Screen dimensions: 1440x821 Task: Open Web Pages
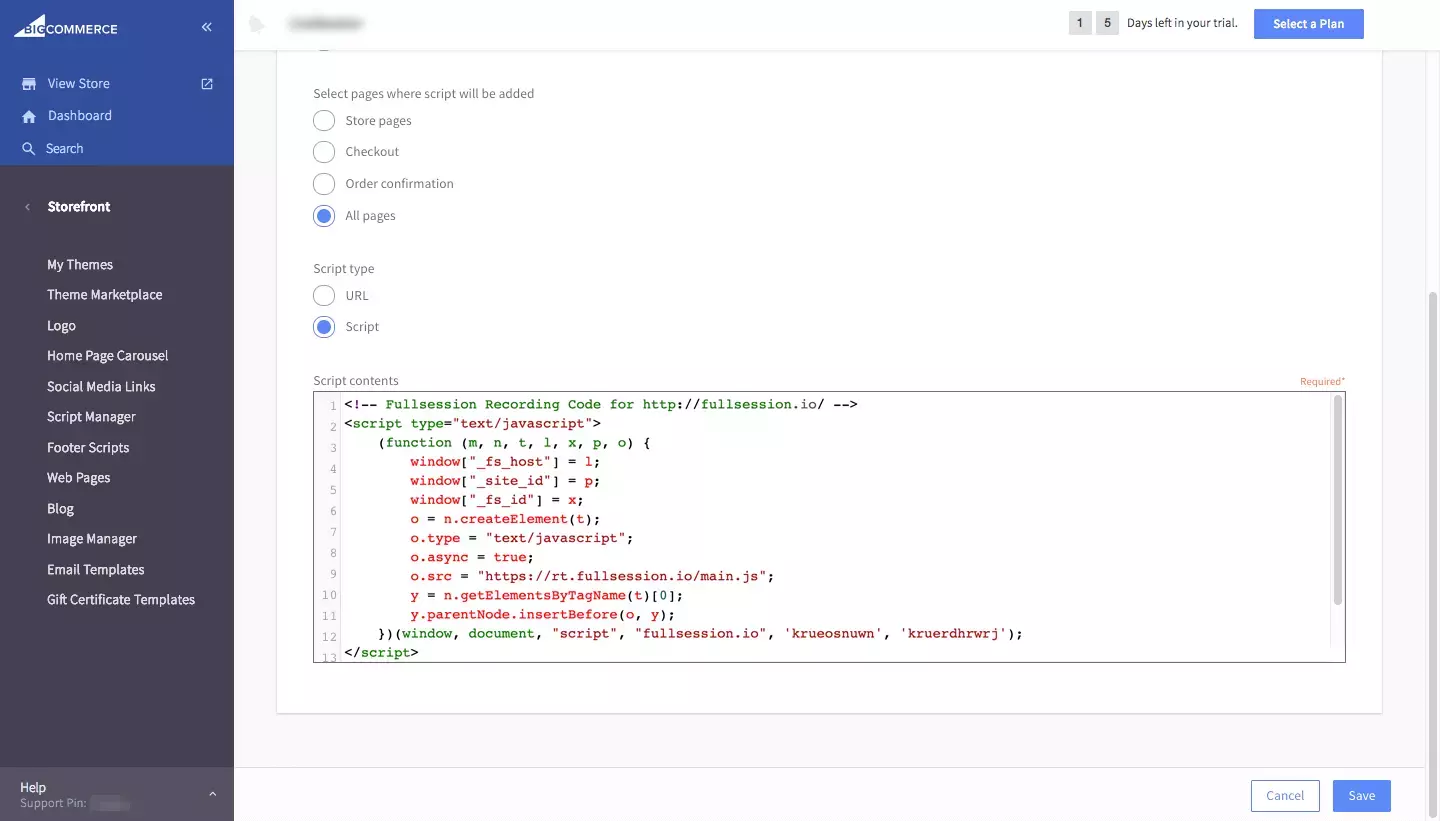[79, 478]
